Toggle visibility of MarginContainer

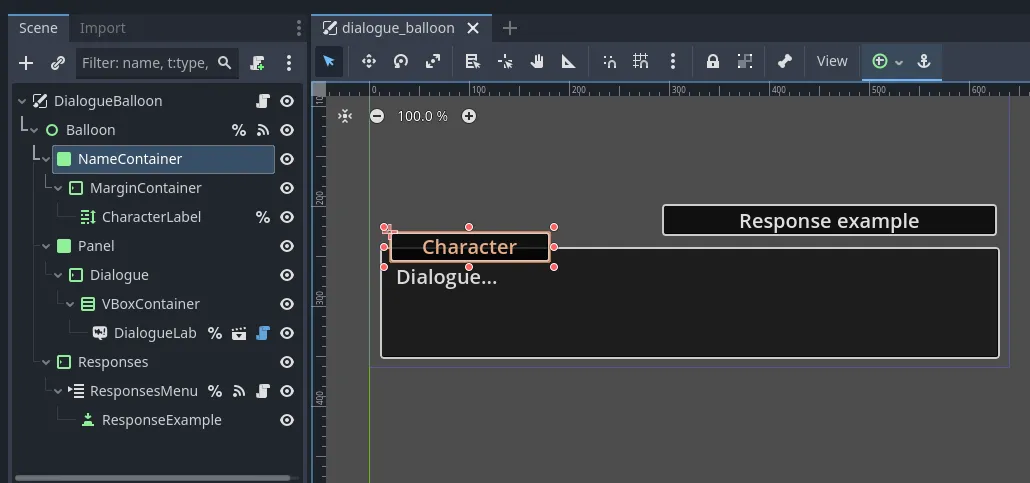click(x=287, y=188)
